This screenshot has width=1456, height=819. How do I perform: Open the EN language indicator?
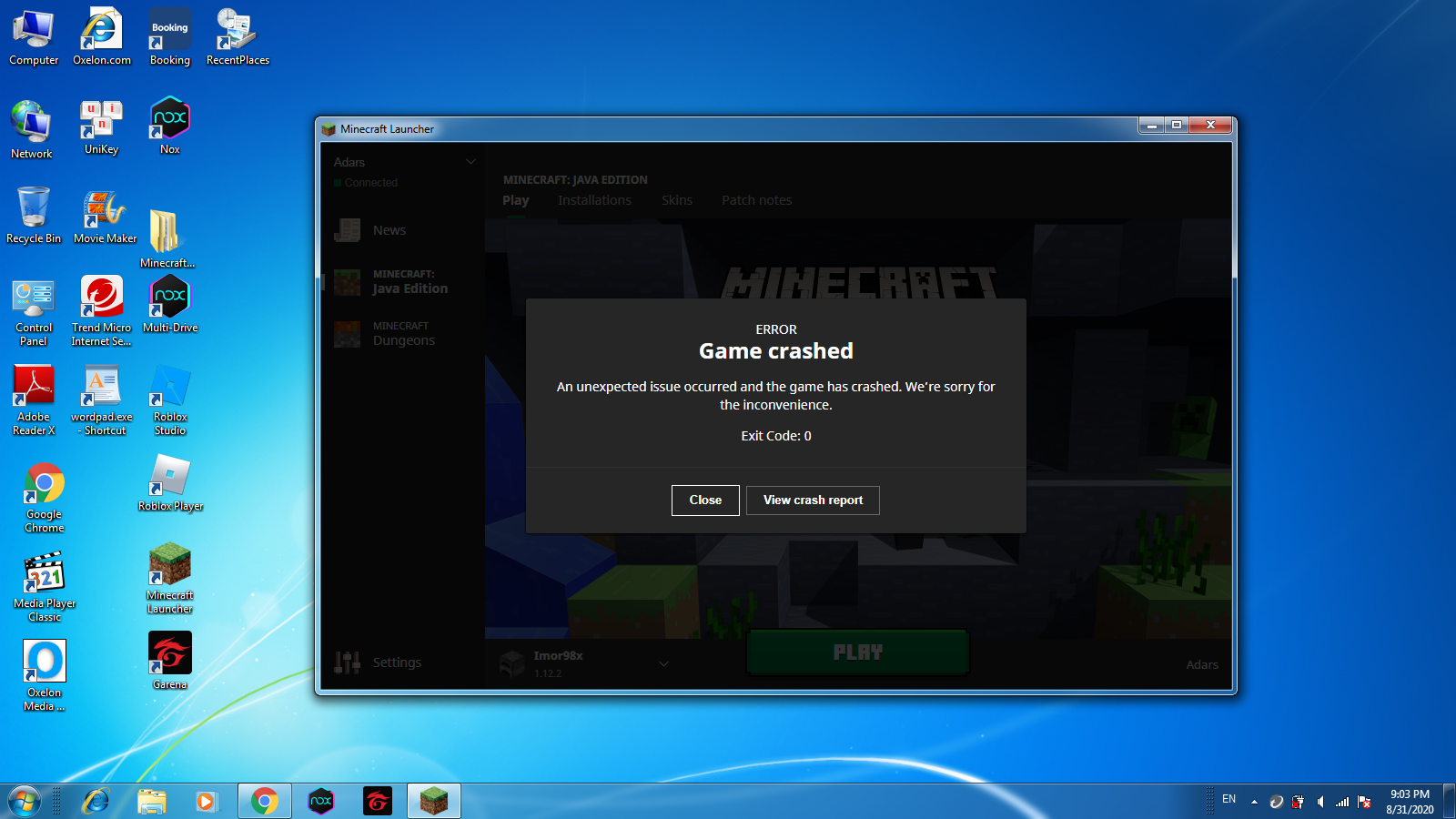click(1229, 800)
